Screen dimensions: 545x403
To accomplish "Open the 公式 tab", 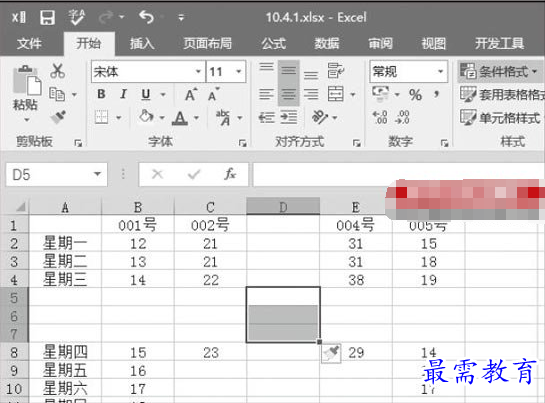I will click(274, 44).
